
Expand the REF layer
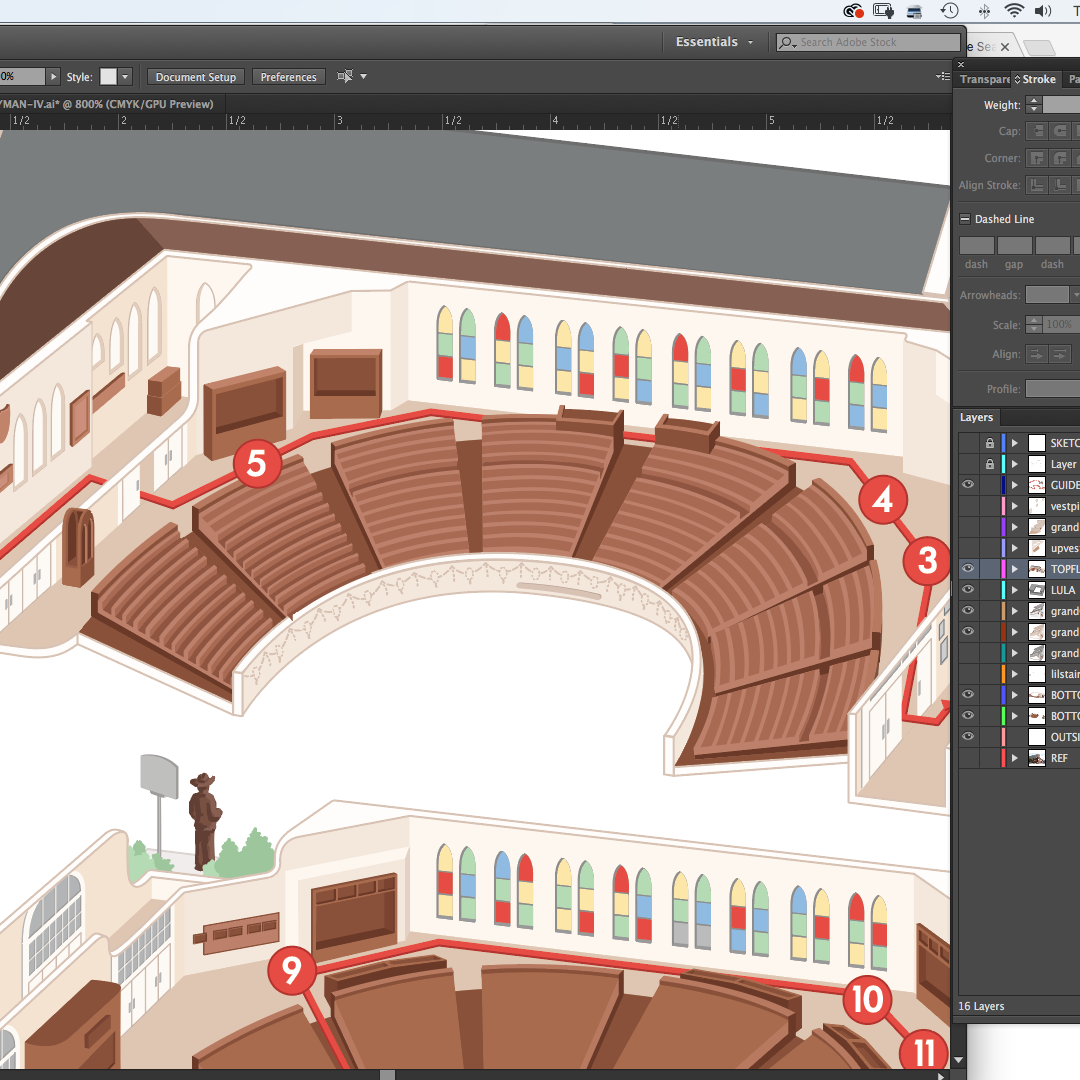[1015, 758]
